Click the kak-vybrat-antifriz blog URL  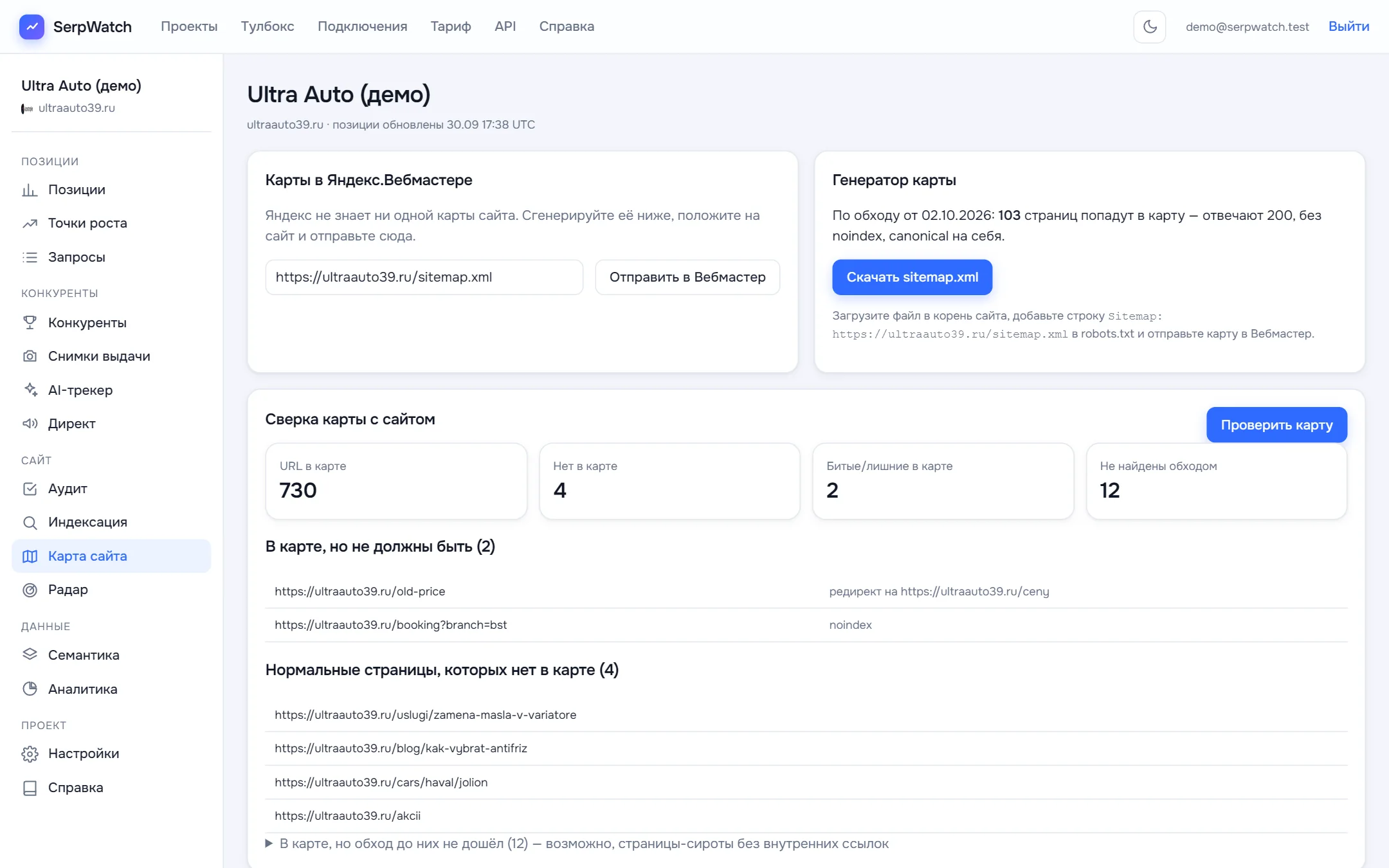point(401,748)
